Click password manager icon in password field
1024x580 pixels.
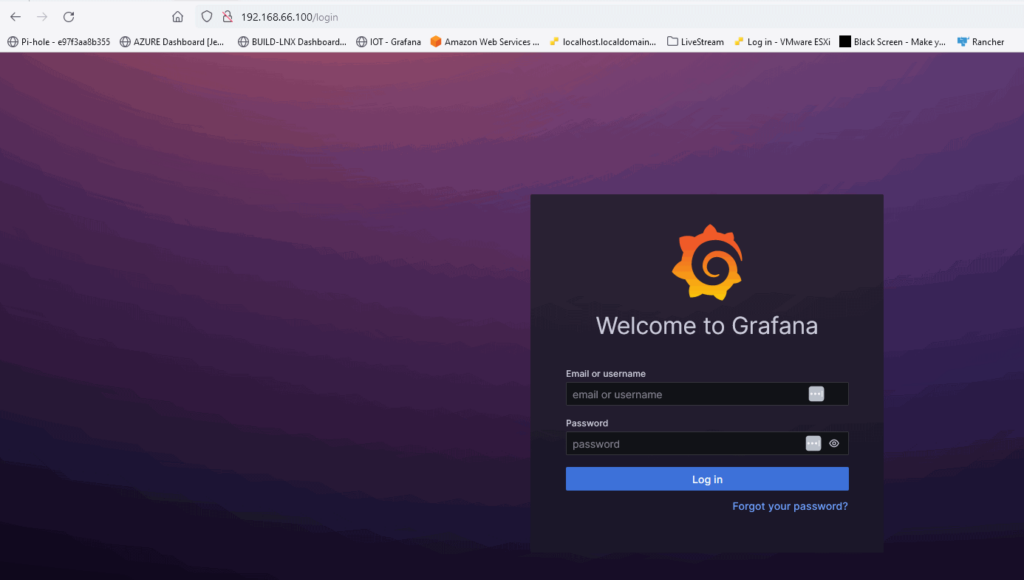pyautogui.click(x=813, y=443)
